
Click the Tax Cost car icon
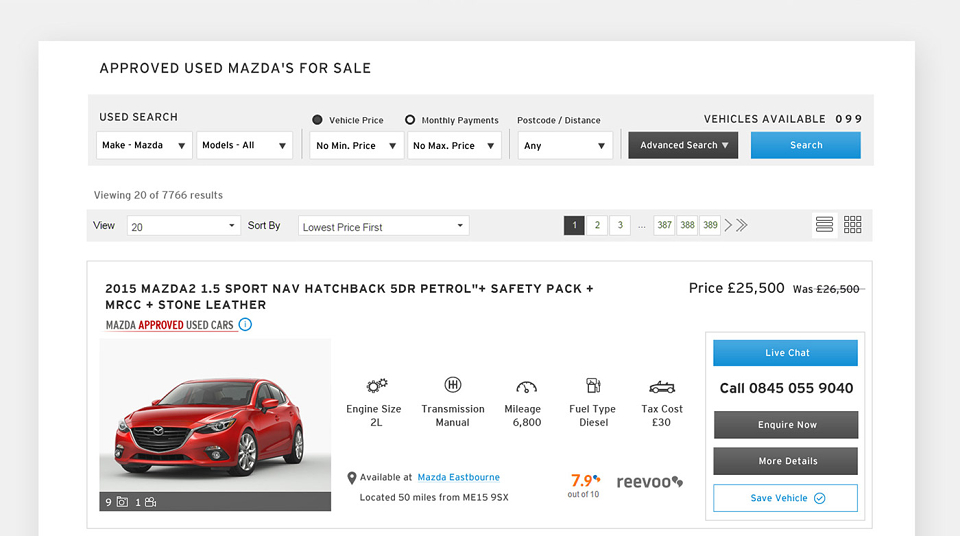click(x=662, y=387)
